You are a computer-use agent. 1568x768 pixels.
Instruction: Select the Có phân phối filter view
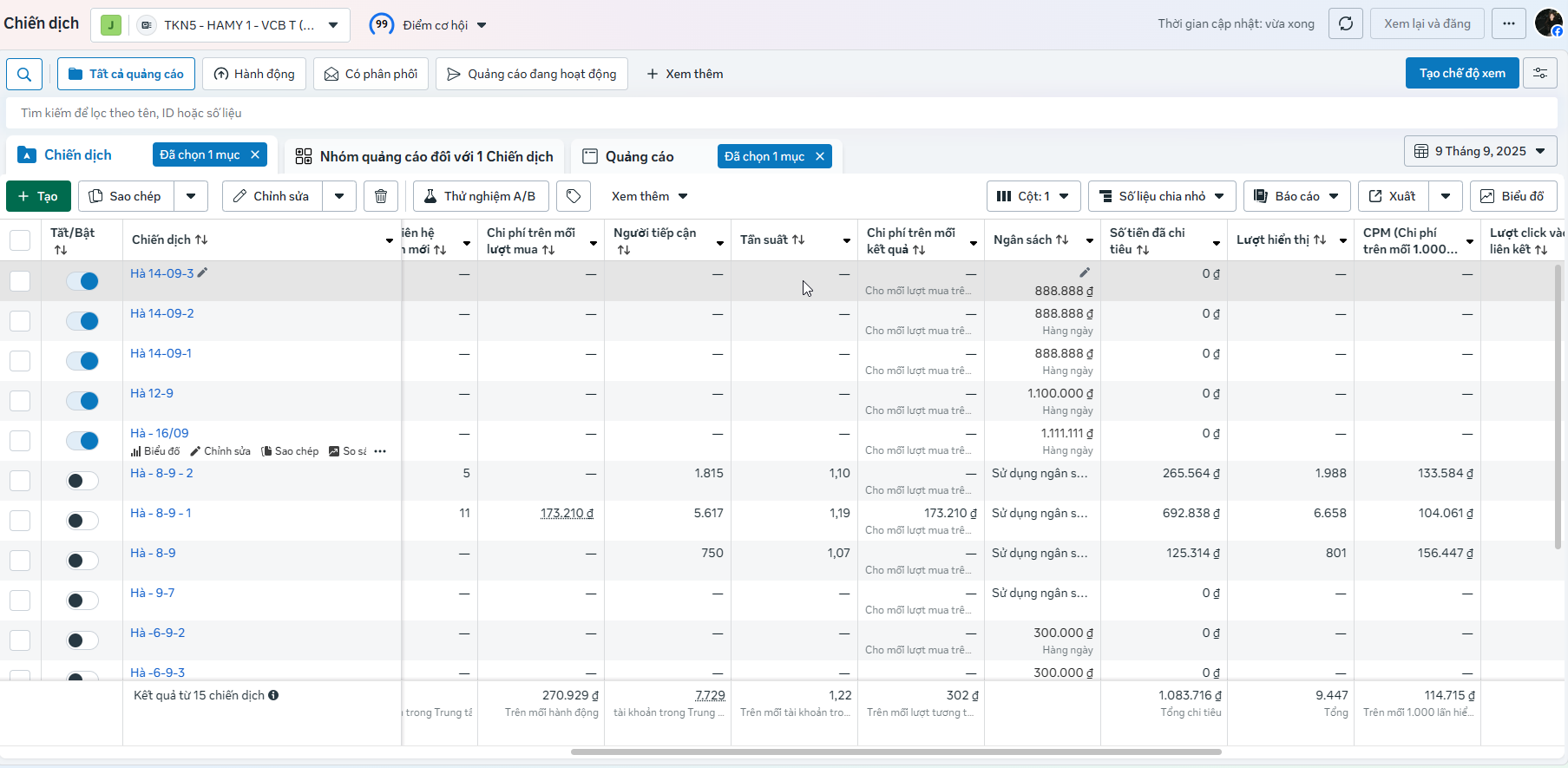pyautogui.click(x=371, y=74)
